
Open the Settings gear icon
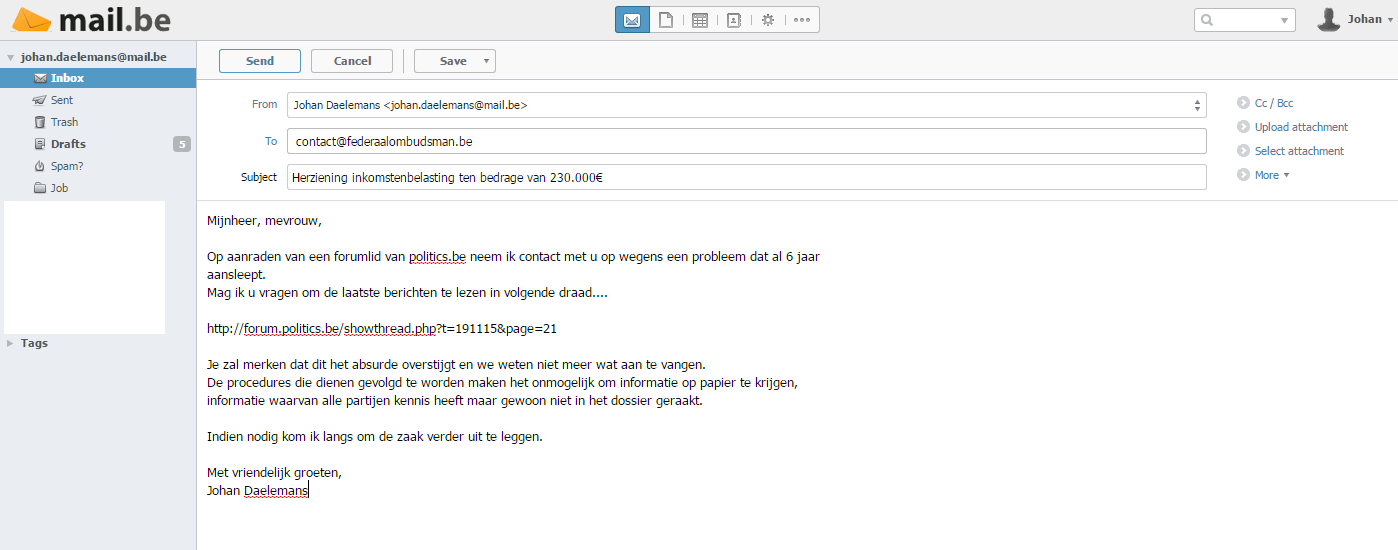(768, 20)
